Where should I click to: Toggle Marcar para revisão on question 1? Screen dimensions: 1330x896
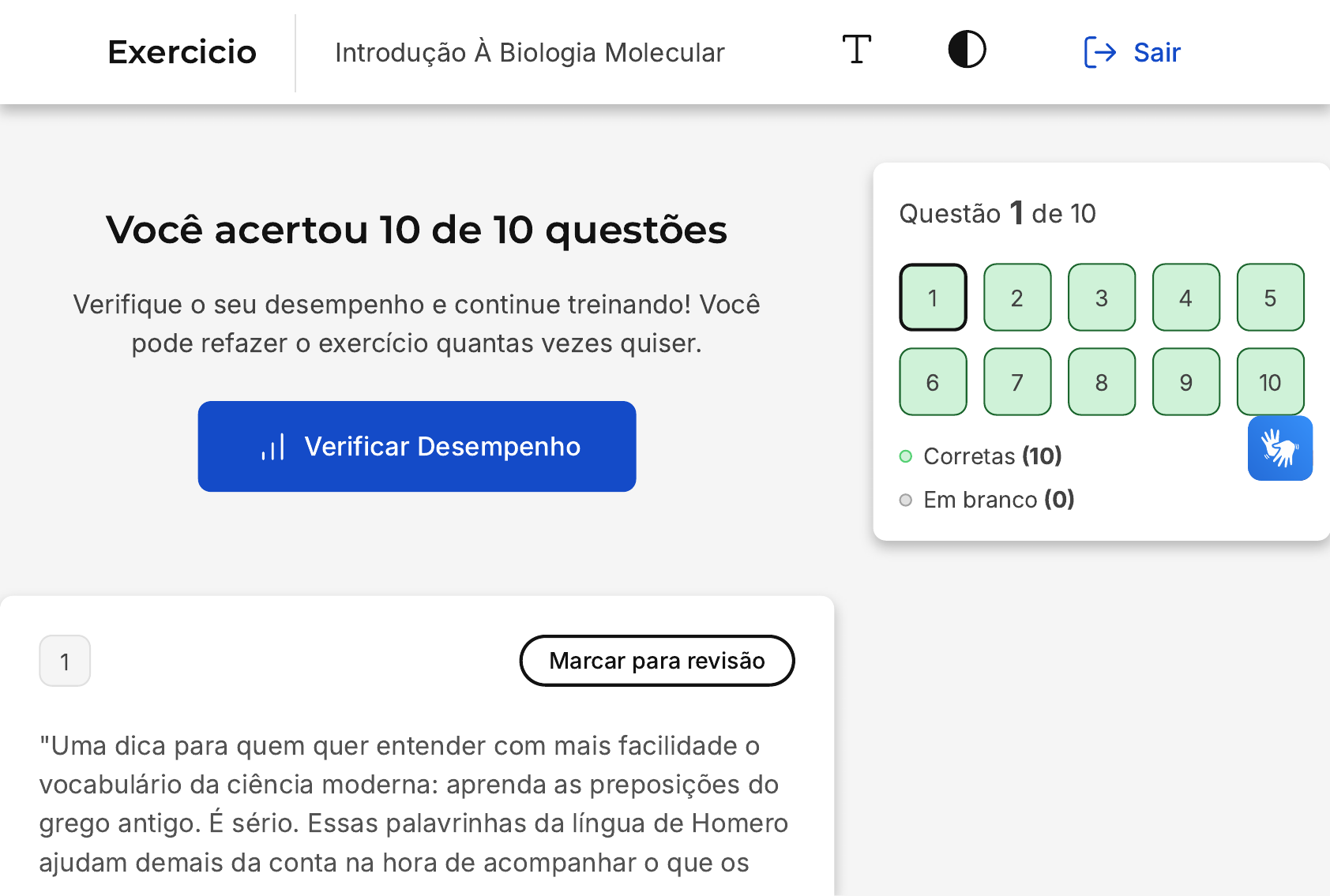pyautogui.click(x=656, y=661)
